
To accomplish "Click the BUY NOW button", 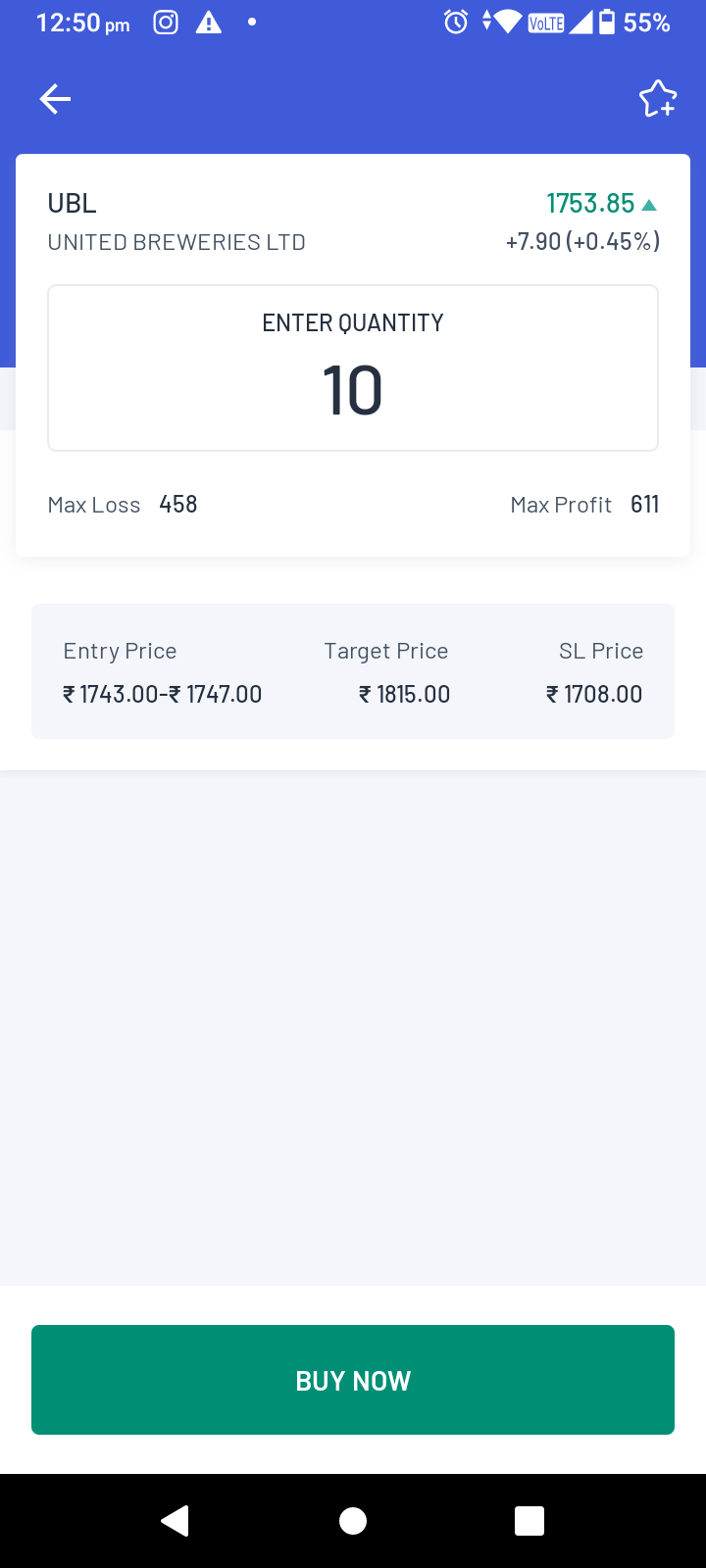I will [353, 1380].
